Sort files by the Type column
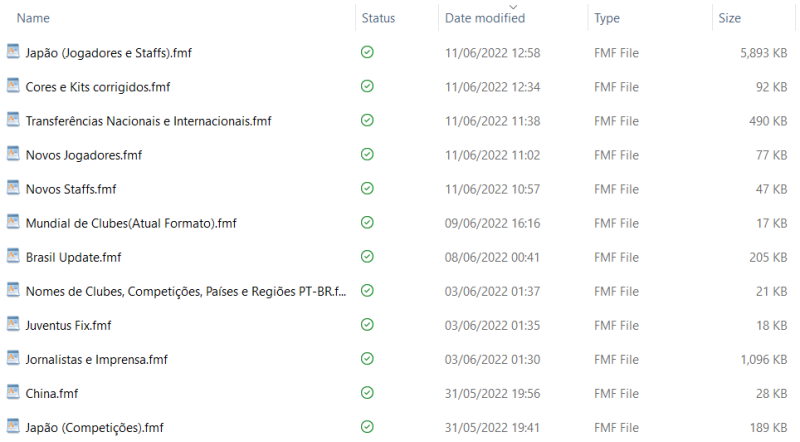The width and height of the screenshot is (800, 442). pyautogui.click(x=607, y=18)
